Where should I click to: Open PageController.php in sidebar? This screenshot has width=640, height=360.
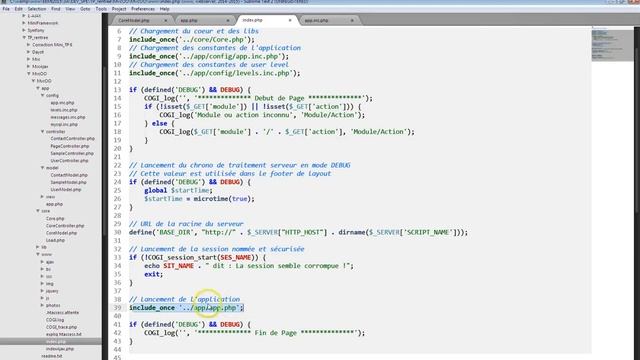tap(70, 146)
